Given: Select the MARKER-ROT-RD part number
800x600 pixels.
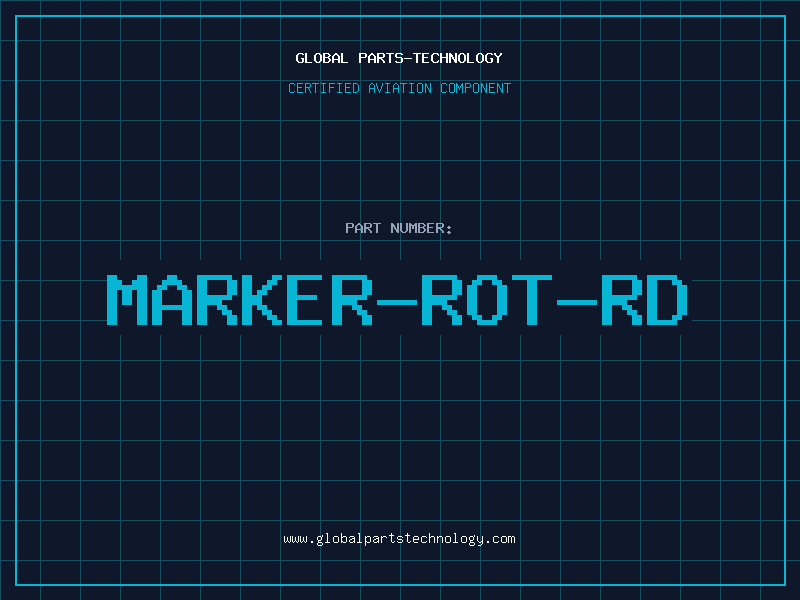Looking at the screenshot, I should 398,300.
